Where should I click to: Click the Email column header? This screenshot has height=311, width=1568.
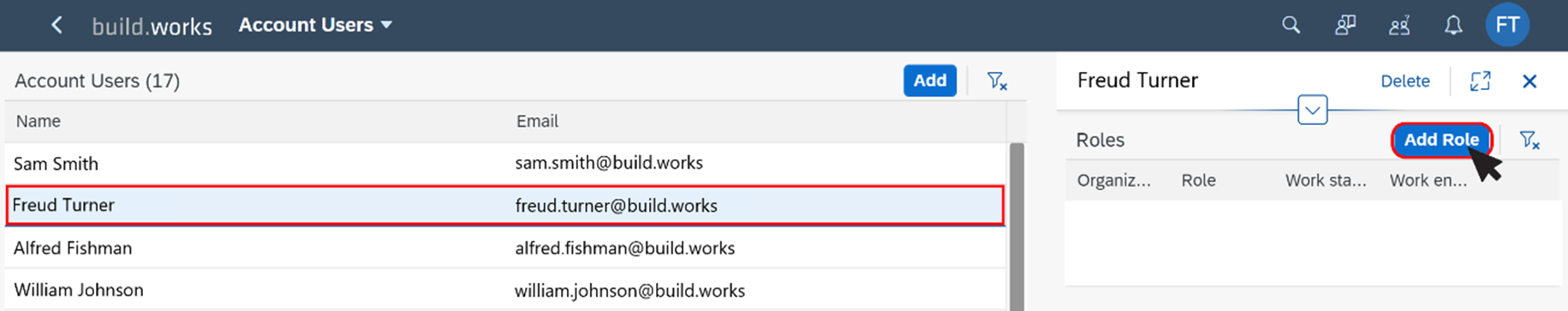click(x=537, y=121)
